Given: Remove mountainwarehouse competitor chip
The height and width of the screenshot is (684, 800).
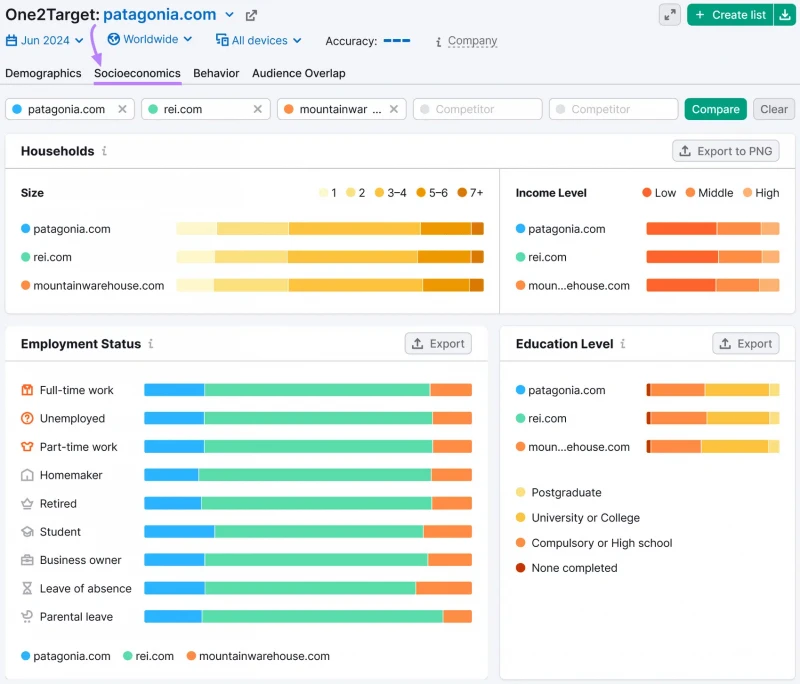Looking at the screenshot, I should click(394, 109).
